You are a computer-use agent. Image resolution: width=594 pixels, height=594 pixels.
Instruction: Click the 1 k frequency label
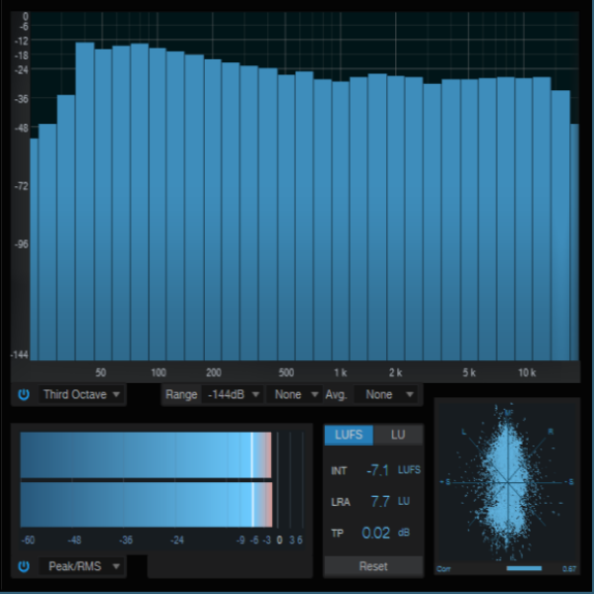click(340, 373)
